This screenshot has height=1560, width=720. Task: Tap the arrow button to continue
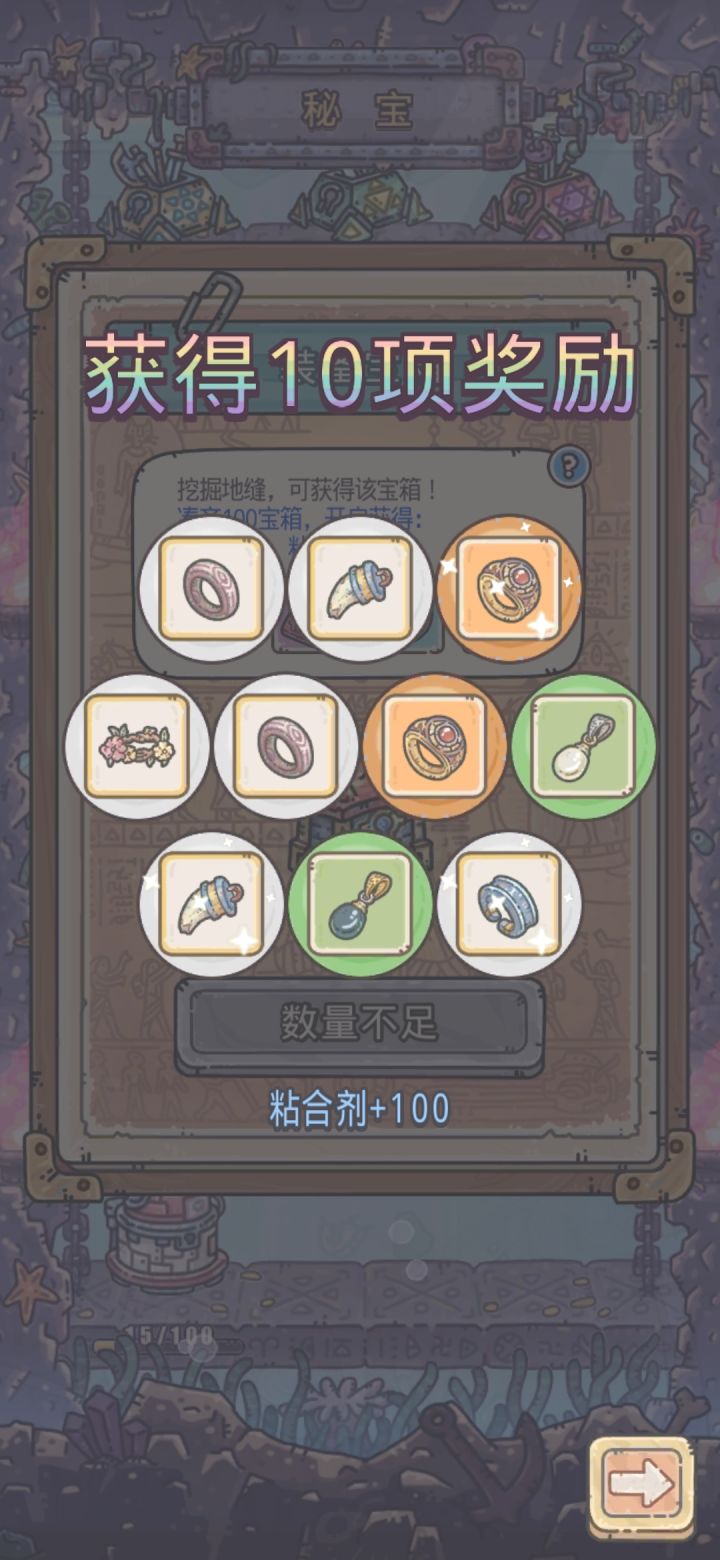[641, 1486]
